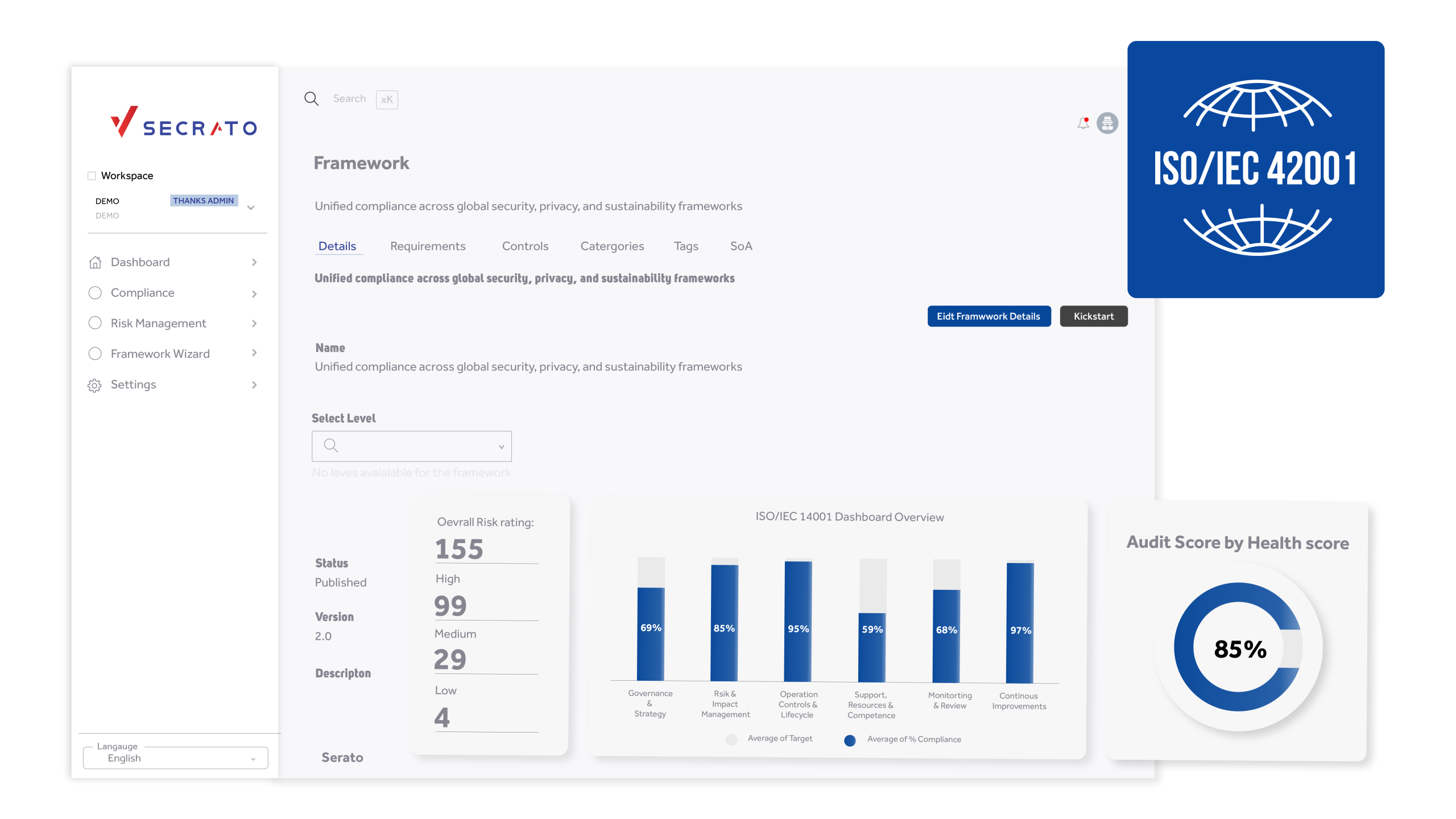The image size is (1456, 819).
Task: Open the Select Level dropdown
Action: point(412,446)
